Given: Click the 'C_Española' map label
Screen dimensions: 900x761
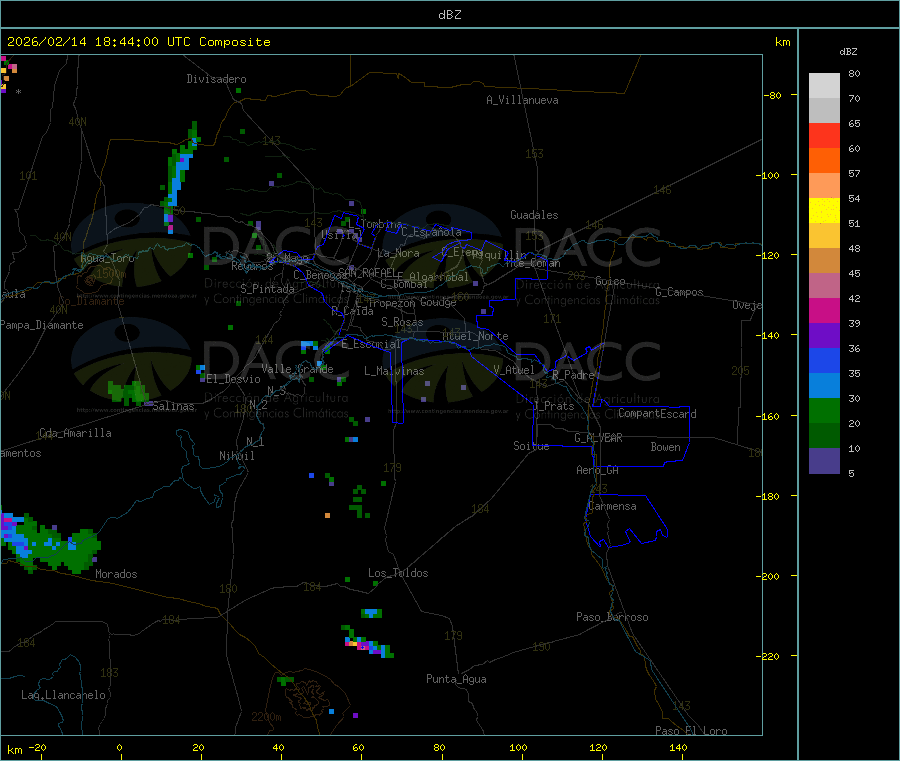Looking at the screenshot, I should click(432, 232).
